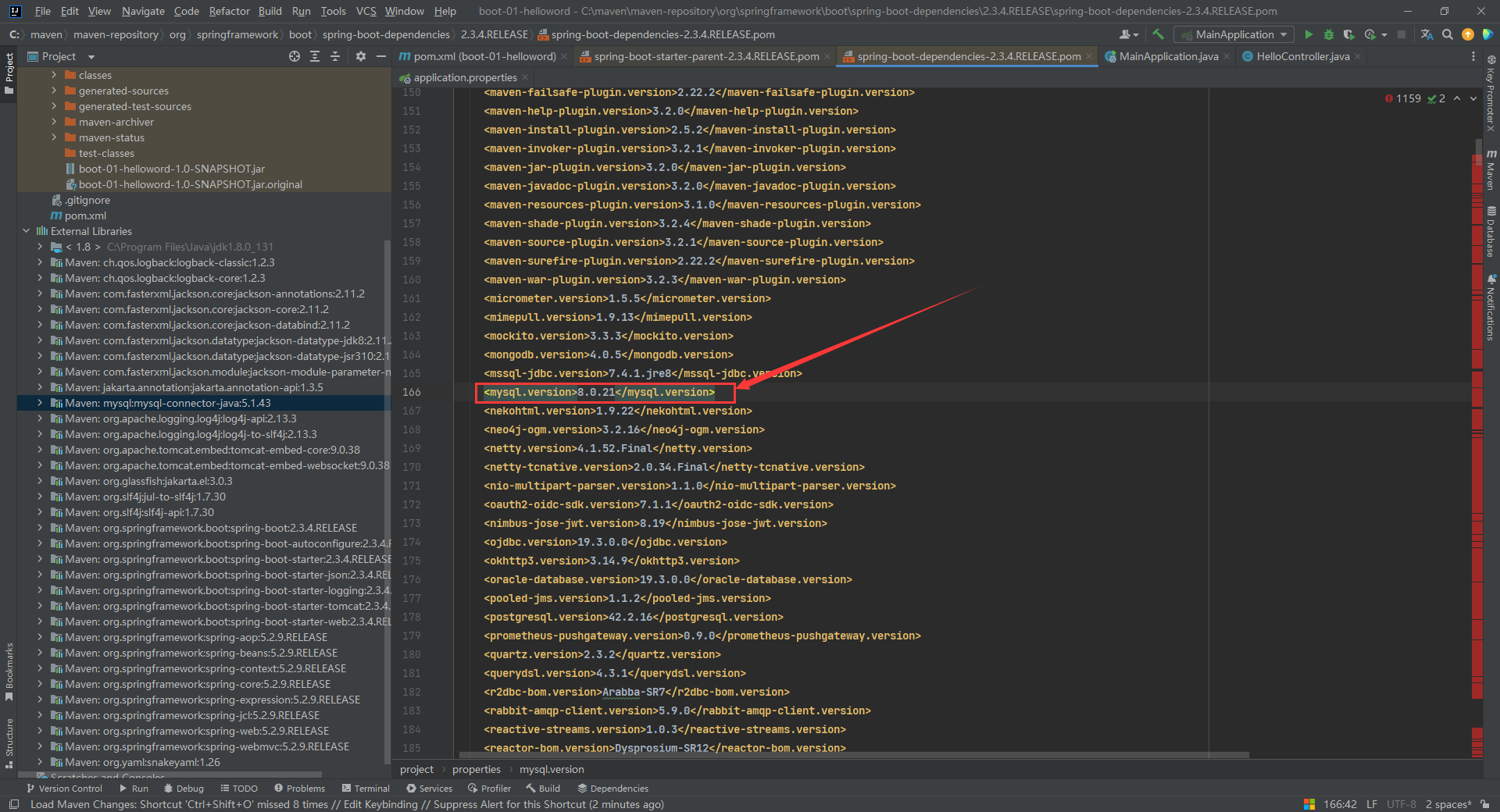This screenshot has width=1500, height=812.
Task: Open Project panel gear options
Action: 360,56
